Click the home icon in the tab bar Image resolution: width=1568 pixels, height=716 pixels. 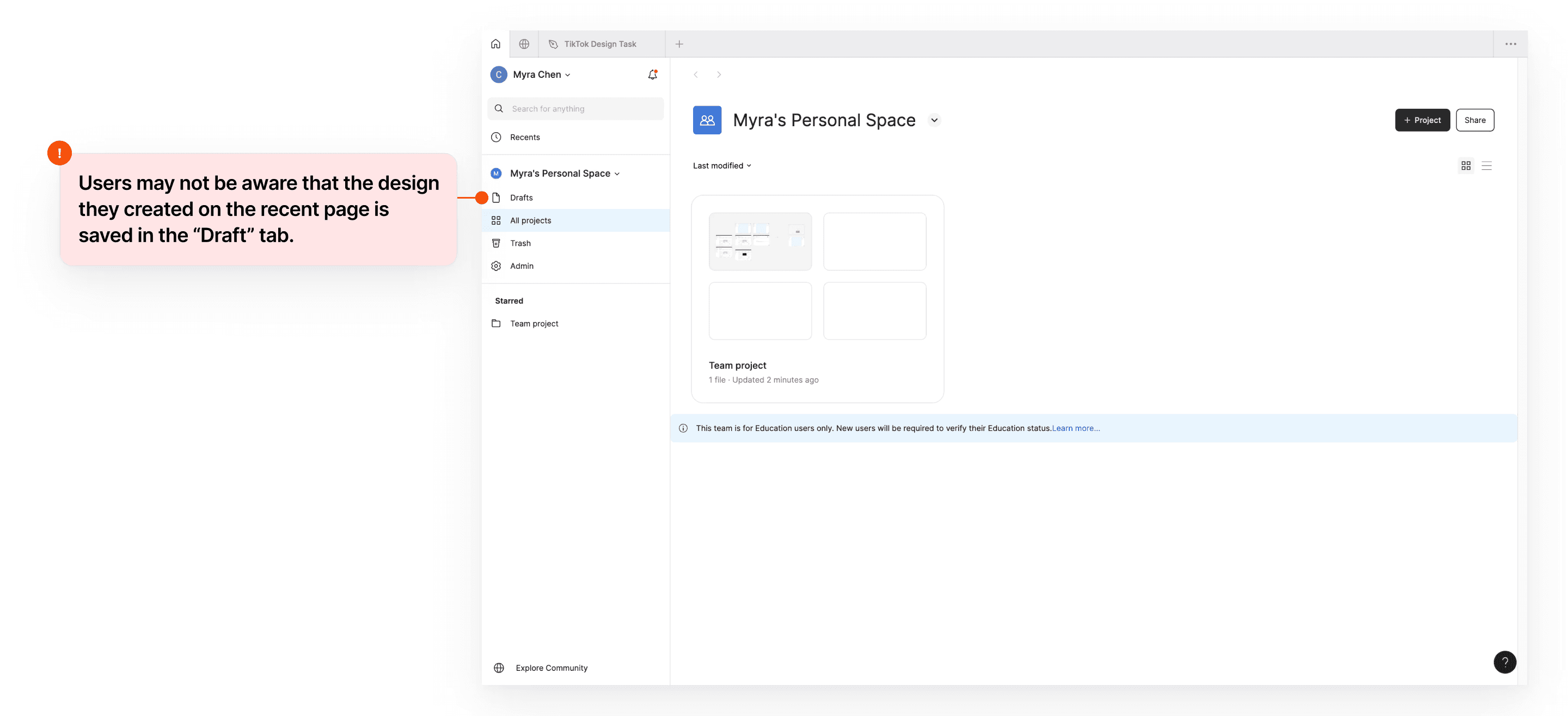(x=495, y=44)
